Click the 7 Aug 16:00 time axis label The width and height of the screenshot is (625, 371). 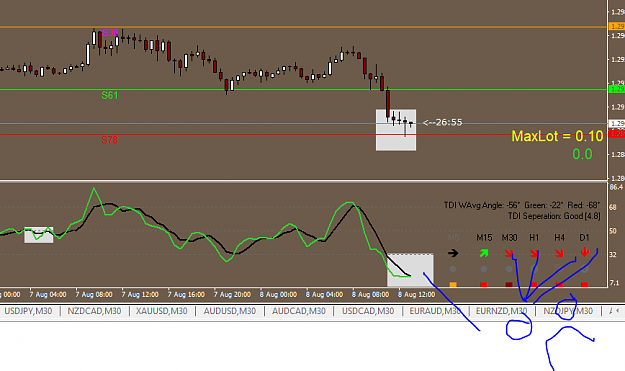[x=186, y=294]
